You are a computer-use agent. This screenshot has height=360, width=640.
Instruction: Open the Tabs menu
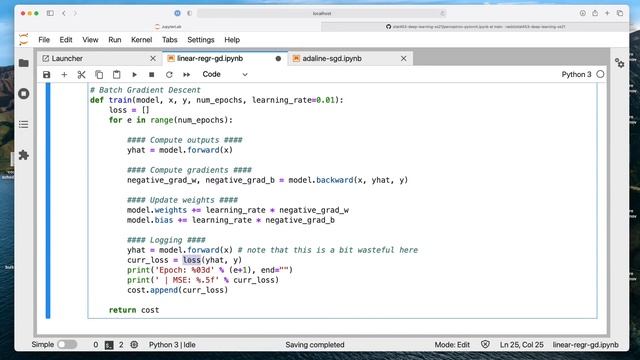pyautogui.click(x=169, y=40)
